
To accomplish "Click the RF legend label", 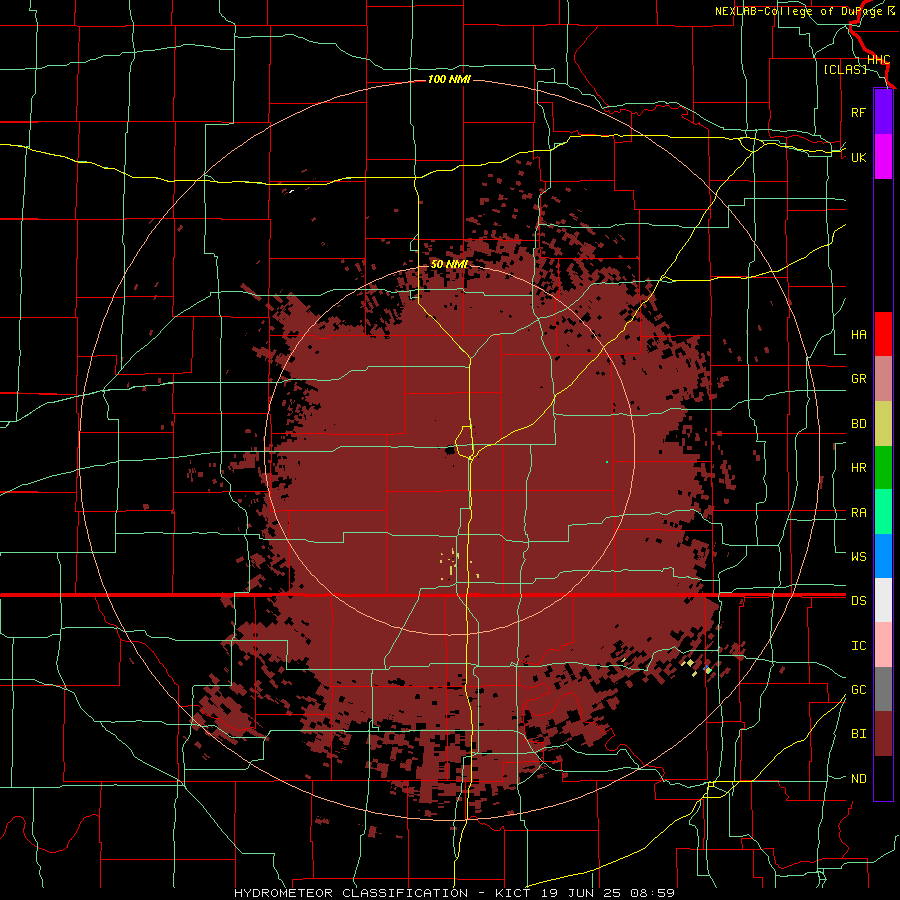I will tap(858, 112).
